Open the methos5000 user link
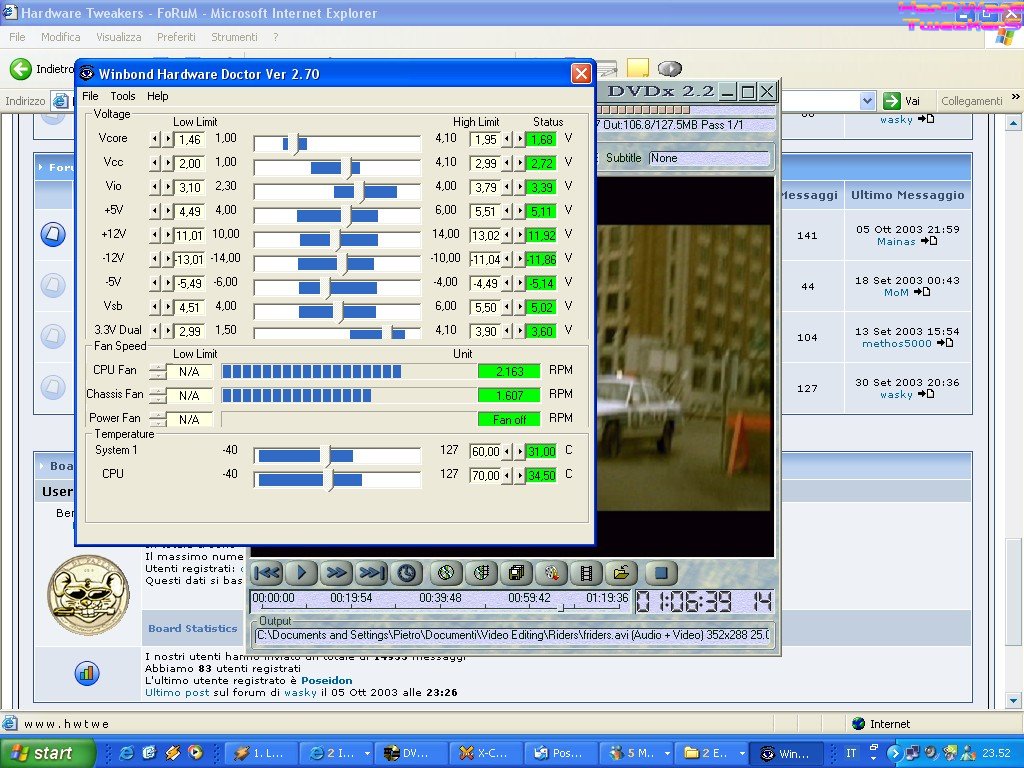Viewport: 1024px width, 768px height. (x=897, y=344)
